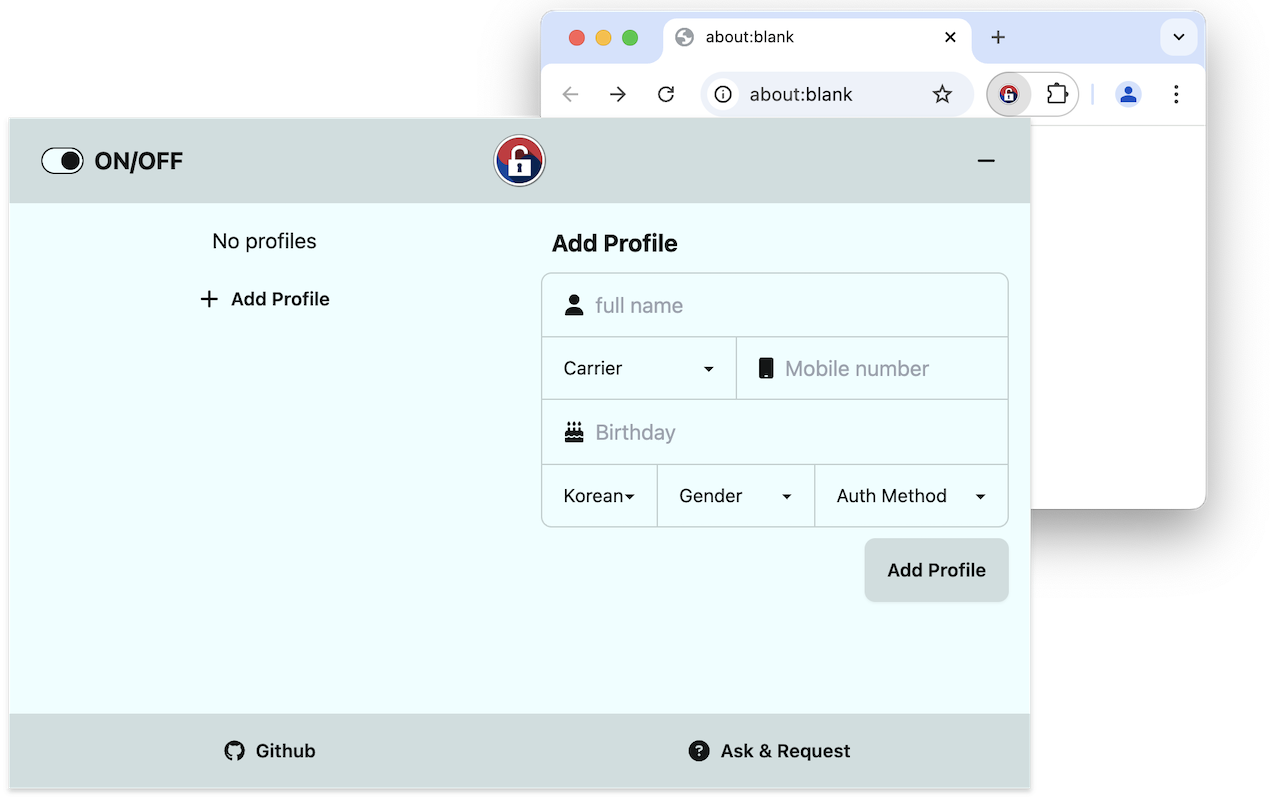The image size is (1280, 800).
Task: Click the full name input field
Action: pos(775,305)
